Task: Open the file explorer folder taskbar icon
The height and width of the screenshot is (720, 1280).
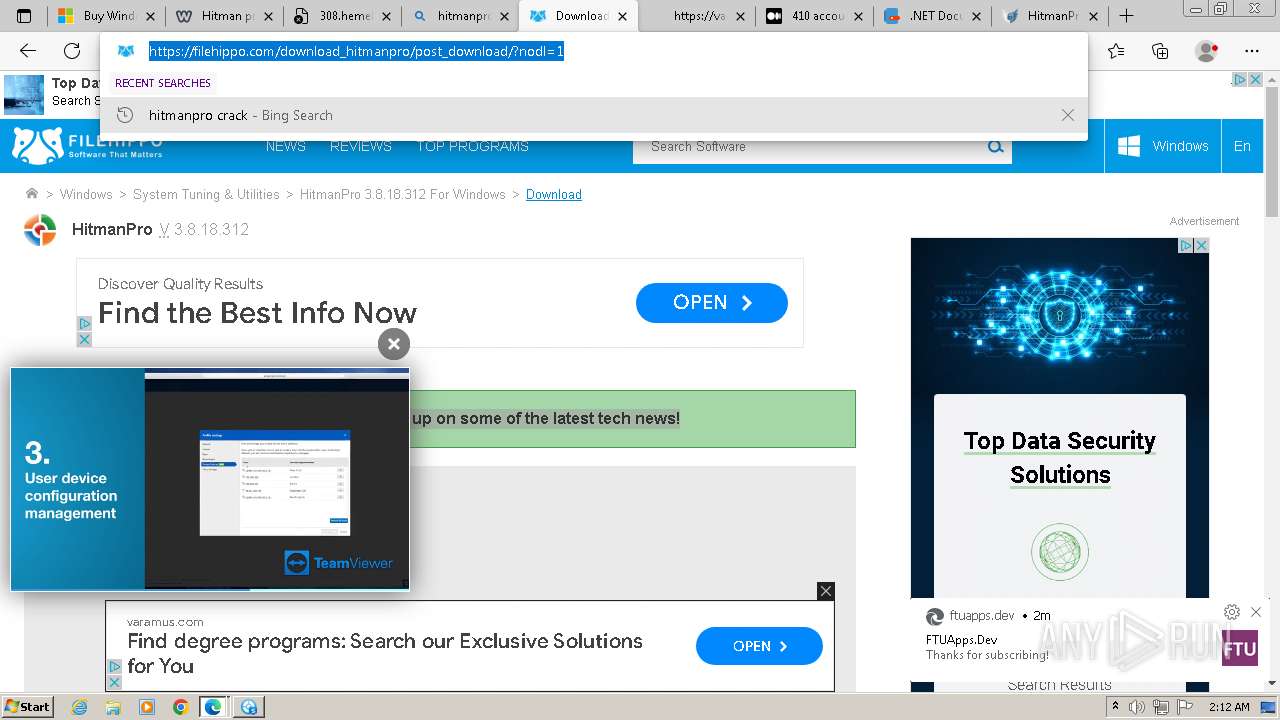Action: 113,707
